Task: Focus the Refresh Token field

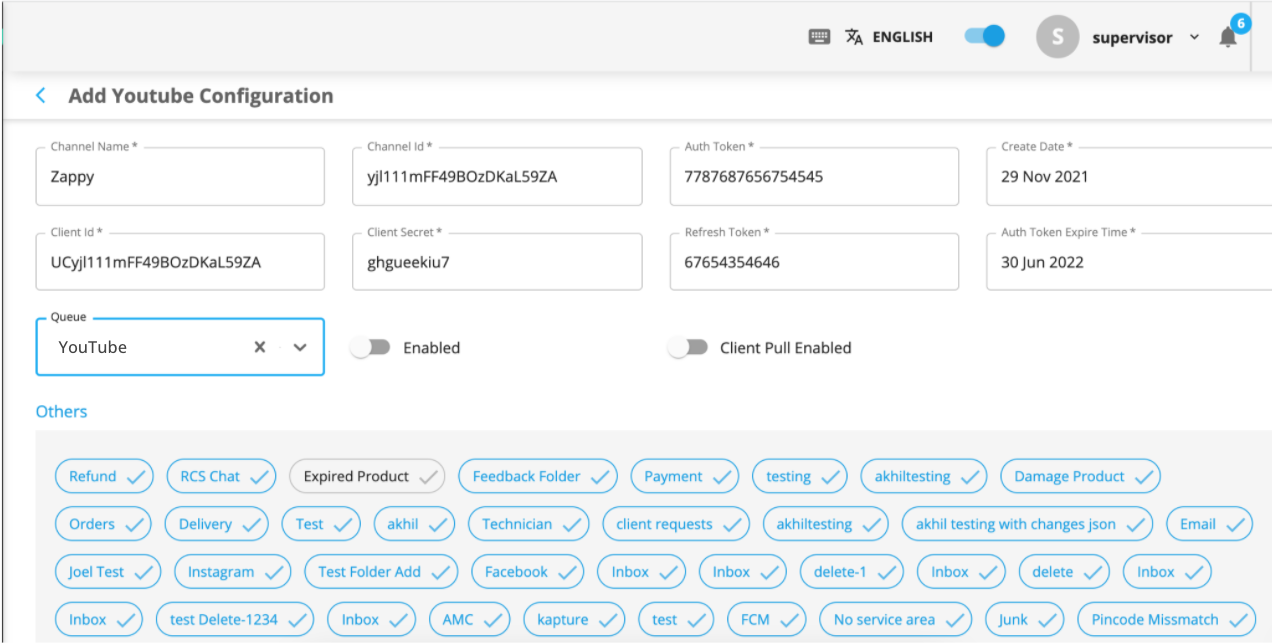Action: [814, 262]
